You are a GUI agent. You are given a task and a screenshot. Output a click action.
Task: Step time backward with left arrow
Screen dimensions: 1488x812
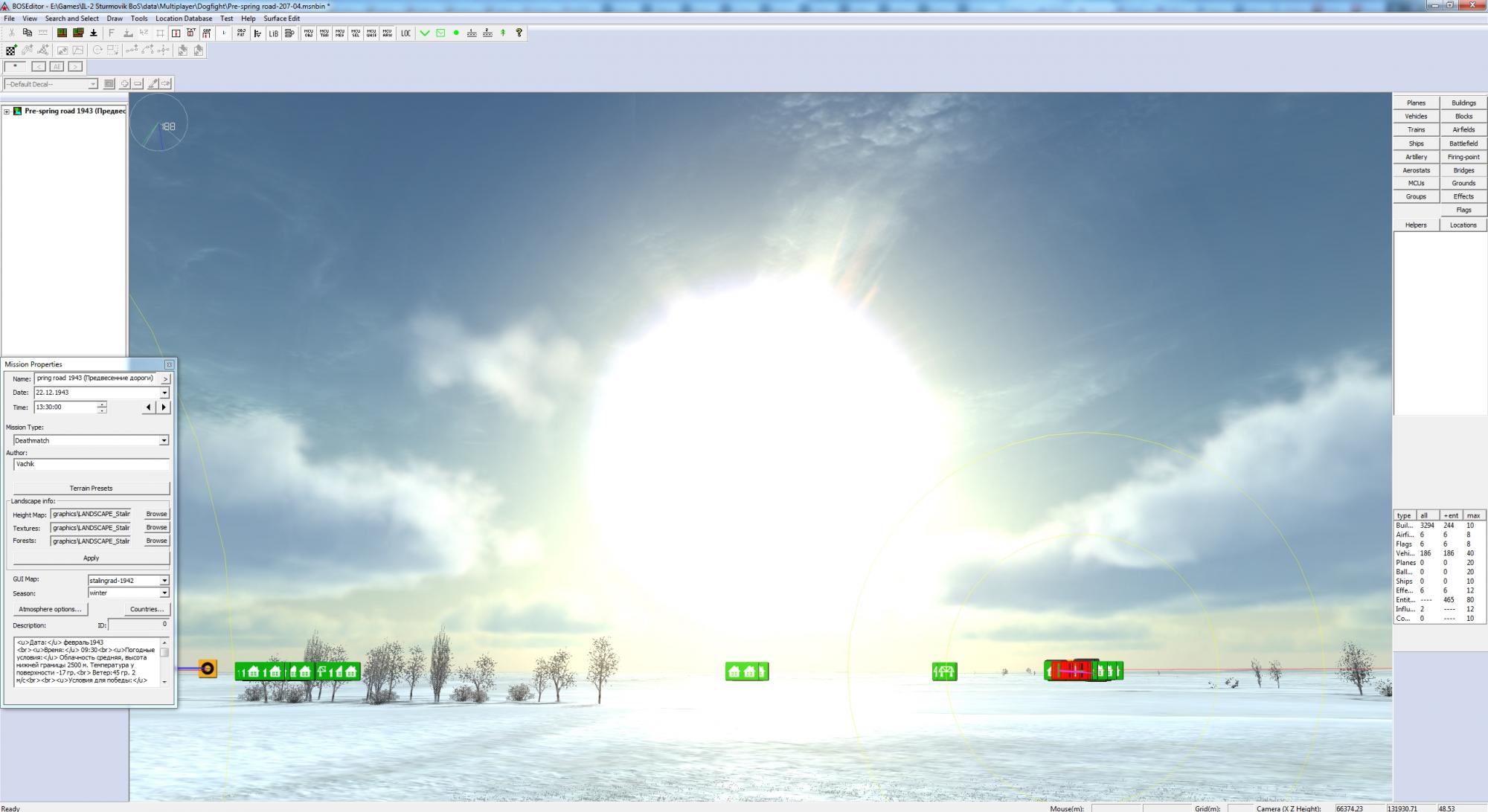(149, 407)
